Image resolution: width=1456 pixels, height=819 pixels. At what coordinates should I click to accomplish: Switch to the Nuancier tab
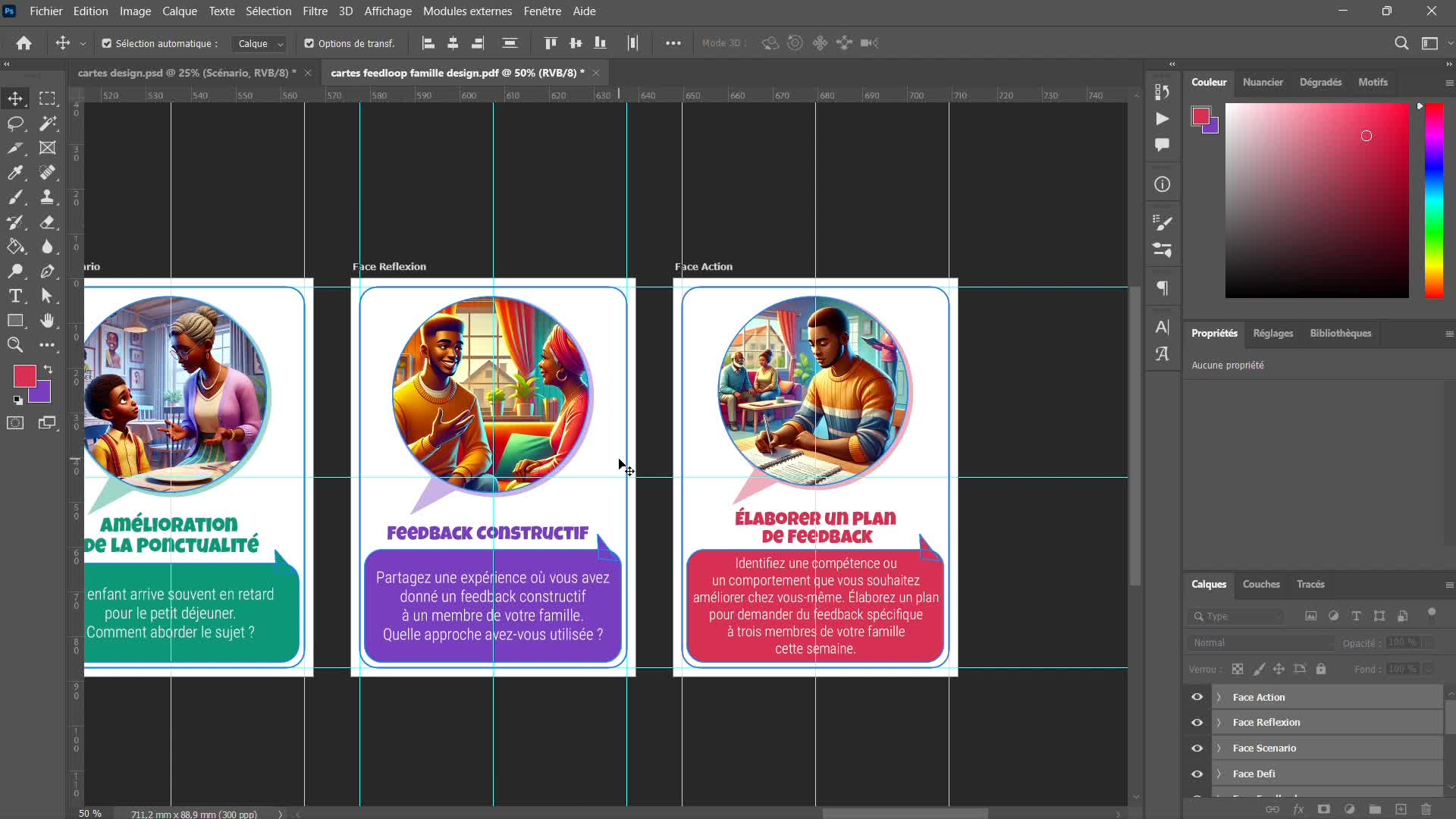[x=1263, y=82]
